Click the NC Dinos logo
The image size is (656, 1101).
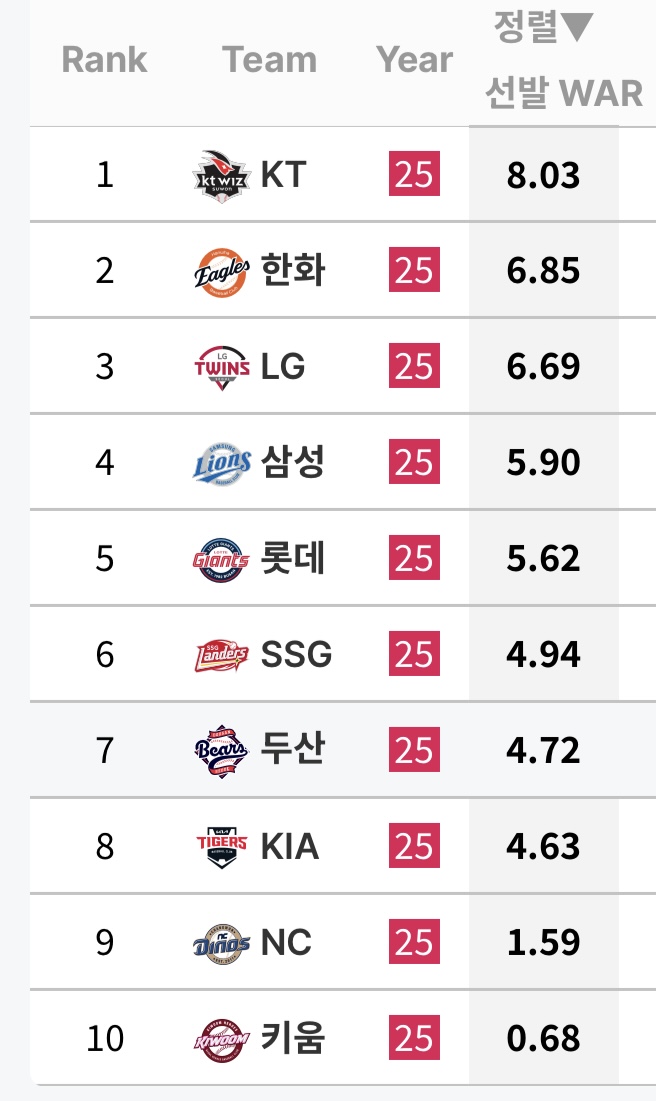pyautogui.click(x=220, y=943)
